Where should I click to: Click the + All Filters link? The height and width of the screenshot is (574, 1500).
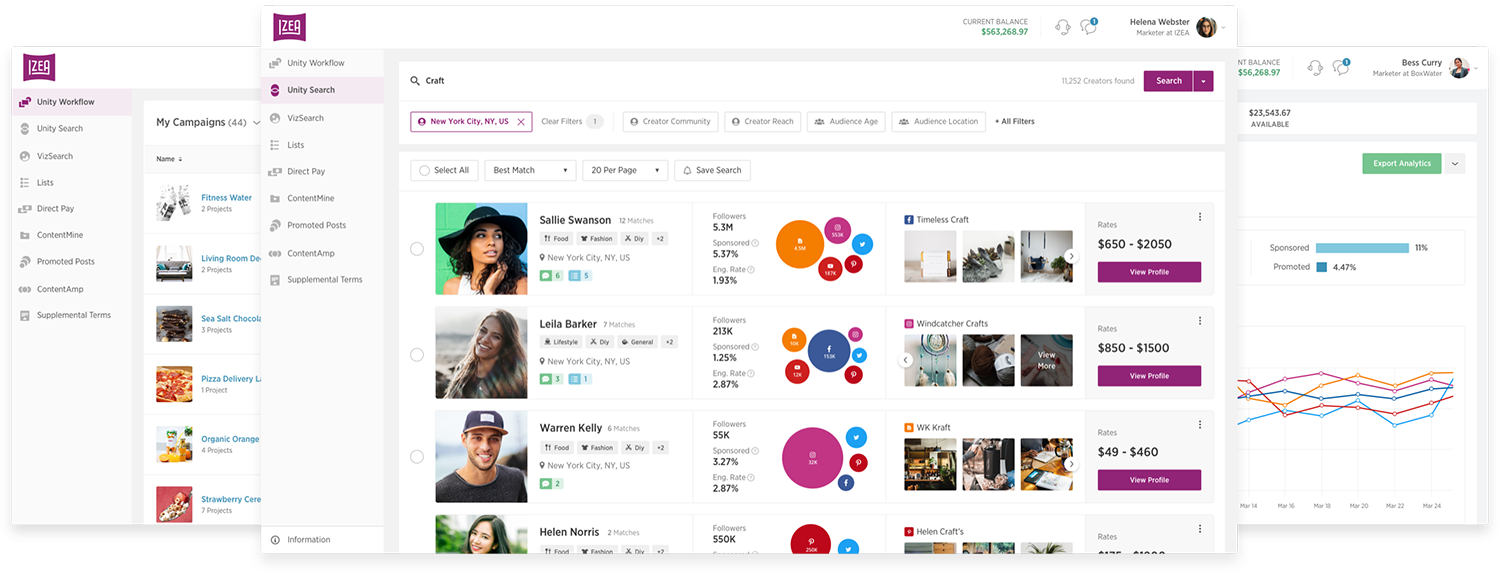tap(1014, 122)
